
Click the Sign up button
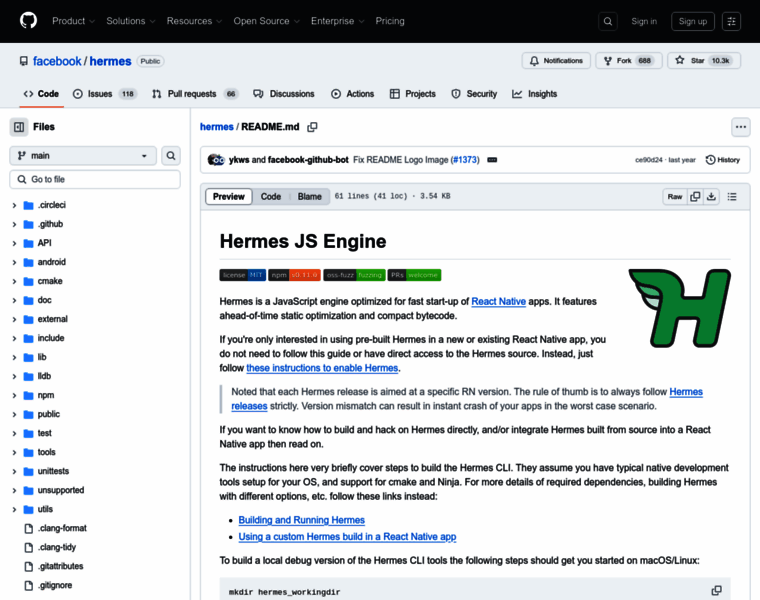click(693, 21)
